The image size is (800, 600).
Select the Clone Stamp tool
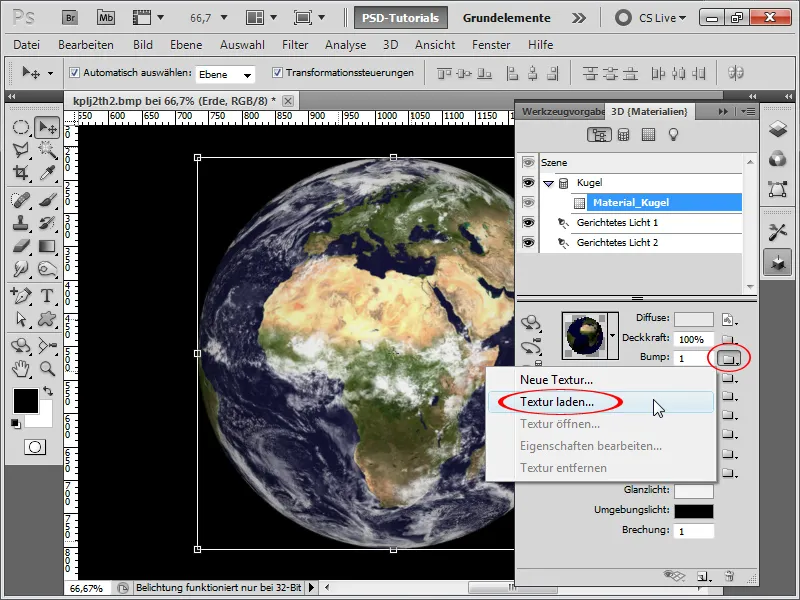pyautogui.click(x=20, y=223)
